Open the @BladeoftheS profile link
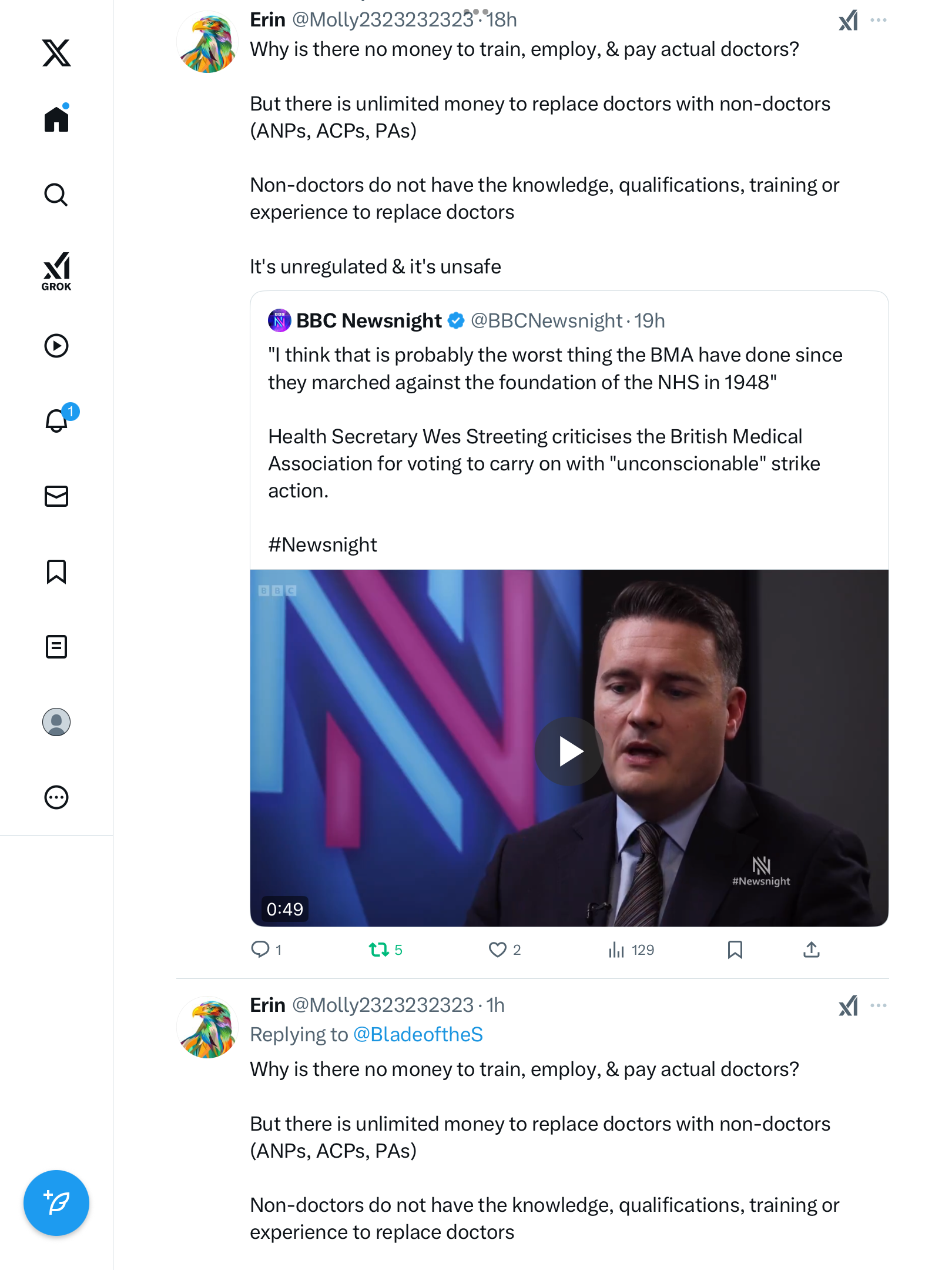 418,1034
